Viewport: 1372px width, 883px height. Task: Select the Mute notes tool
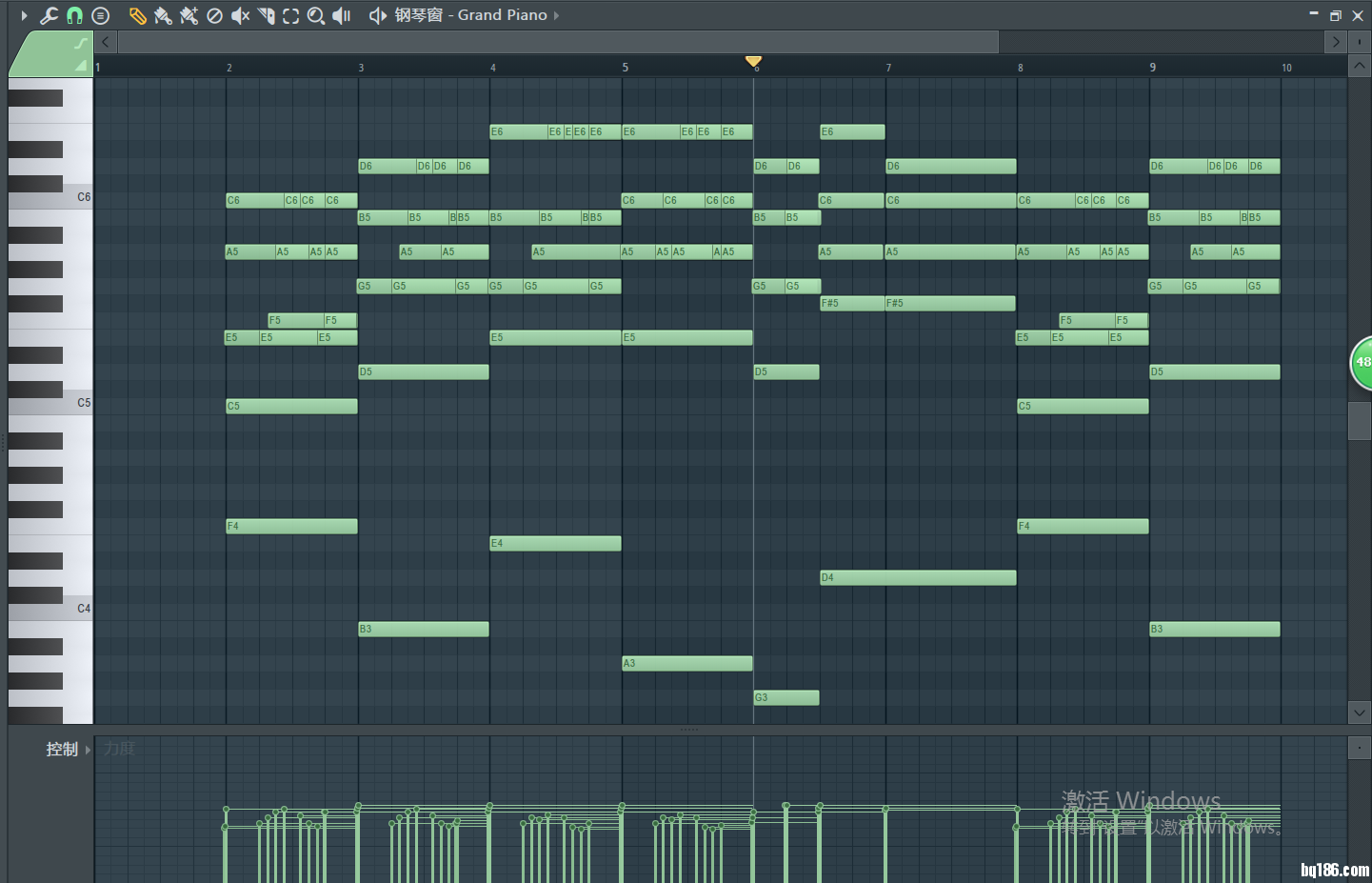[240, 15]
